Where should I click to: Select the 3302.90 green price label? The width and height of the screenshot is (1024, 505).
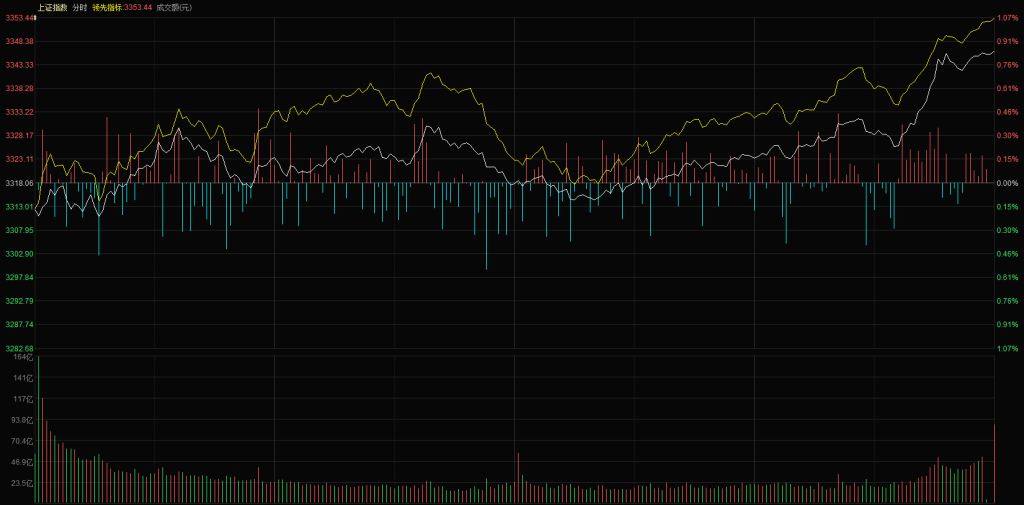click(x=19, y=254)
